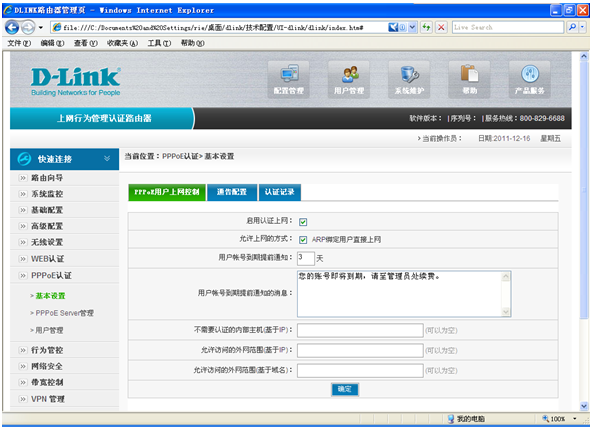This screenshot has width=593, height=431.
Task: Open the search provider dropdown arrow
Action: point(583,27)
